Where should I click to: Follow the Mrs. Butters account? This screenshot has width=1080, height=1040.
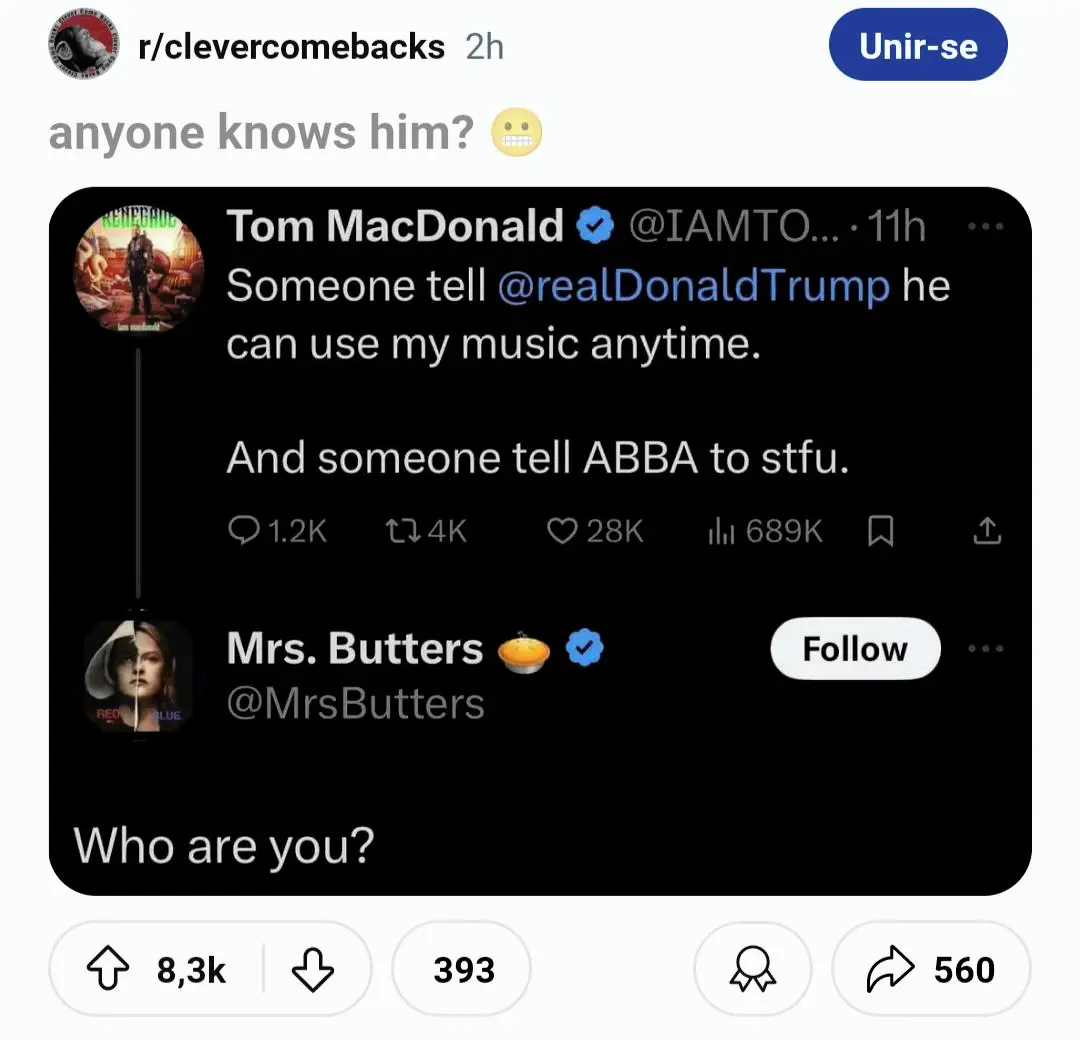[855, 648]
